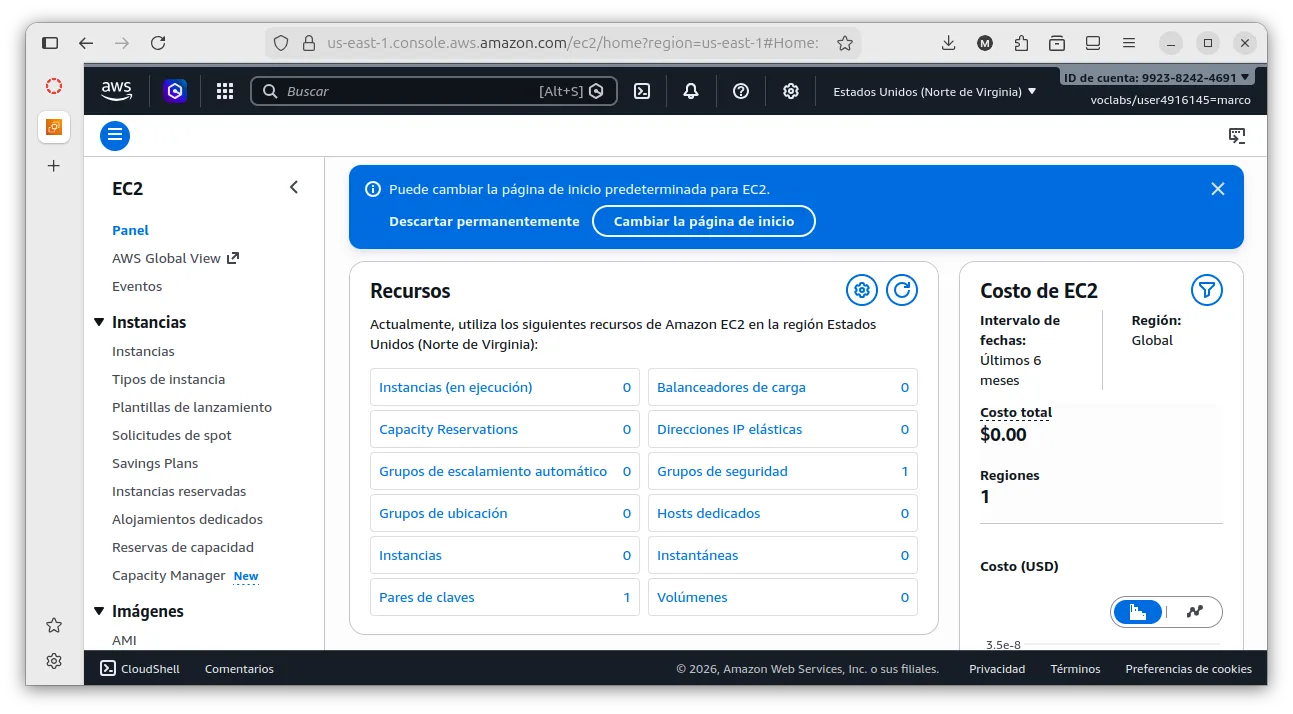
Task: Click the AWS logo home icon
Action: click(117, 91)
